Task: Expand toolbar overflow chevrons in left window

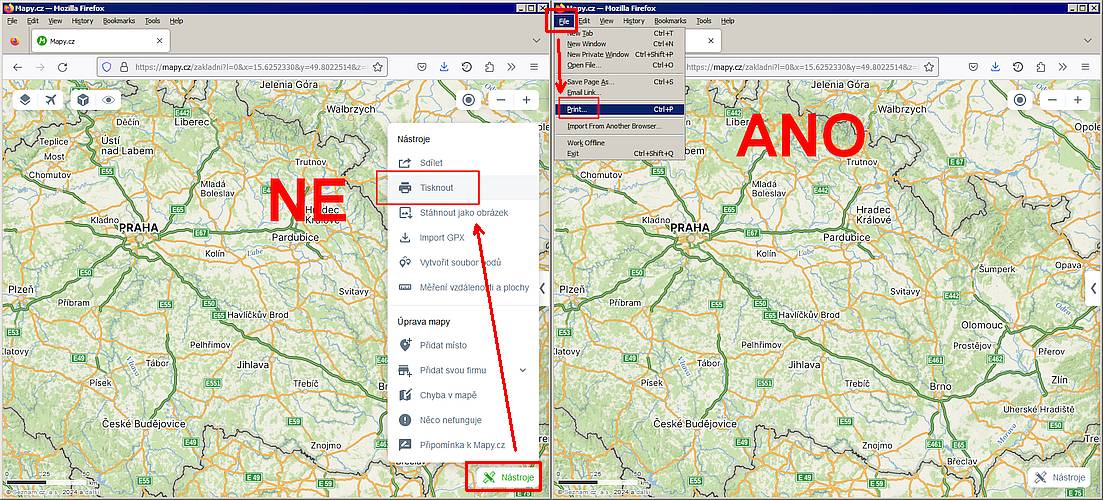Action: 511,67
